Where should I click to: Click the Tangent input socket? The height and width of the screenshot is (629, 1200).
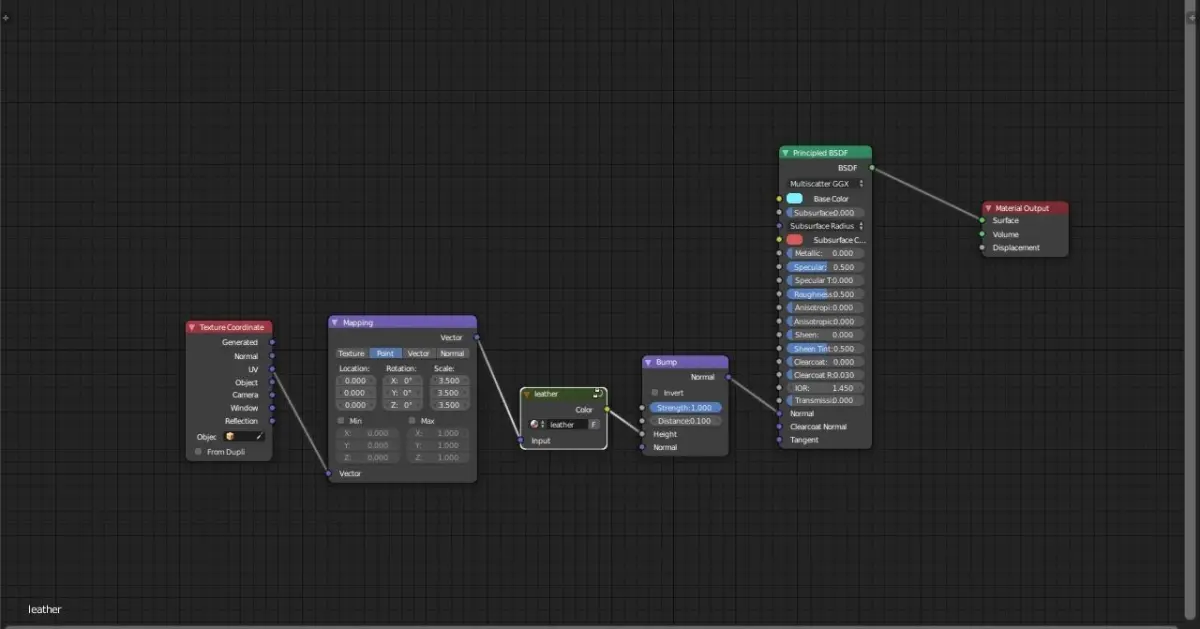click(x=779, y=440)
